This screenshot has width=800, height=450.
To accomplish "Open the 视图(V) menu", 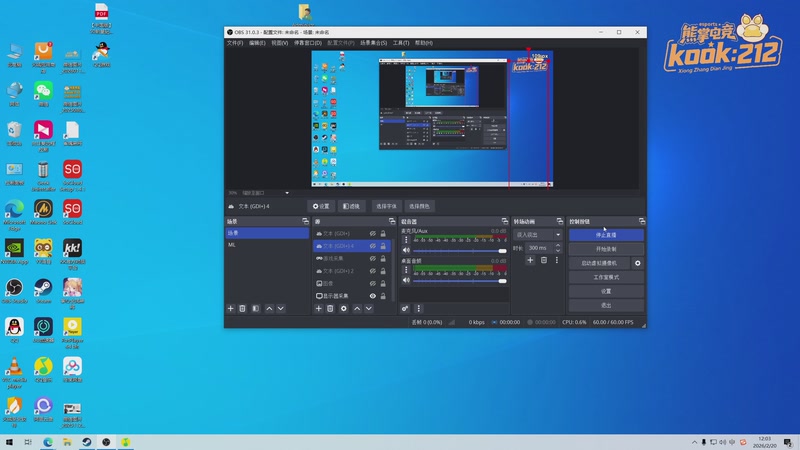I will point(280,43).
